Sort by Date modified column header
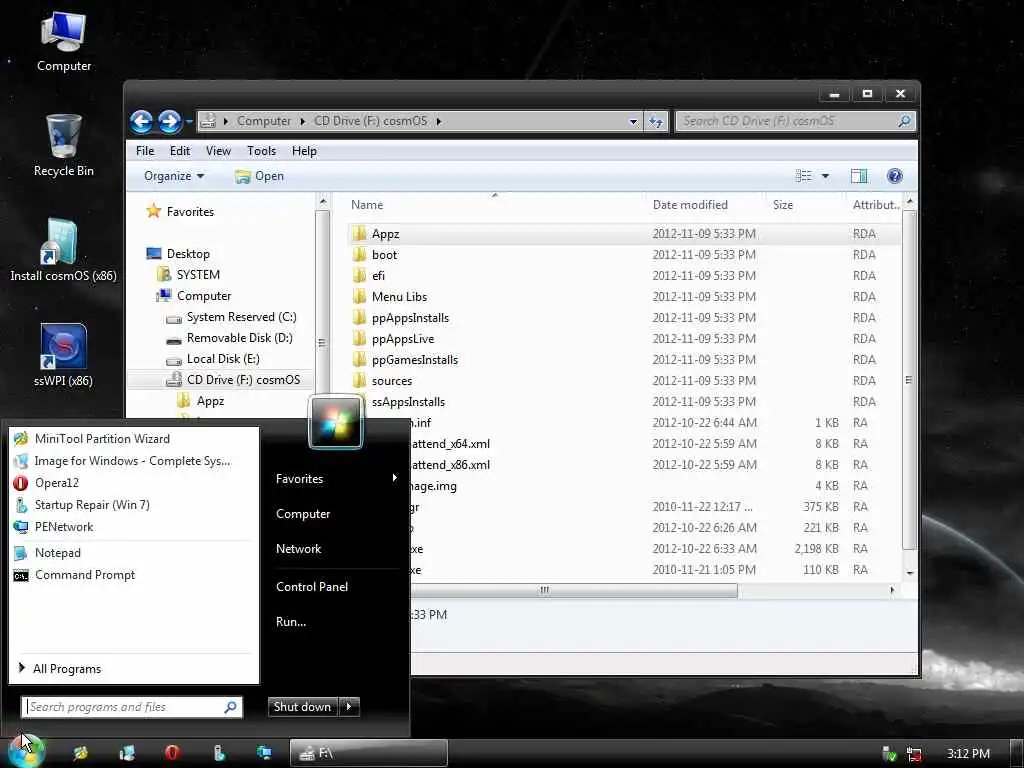Viewport: 1024px width, 768px height. pos(690,204)
